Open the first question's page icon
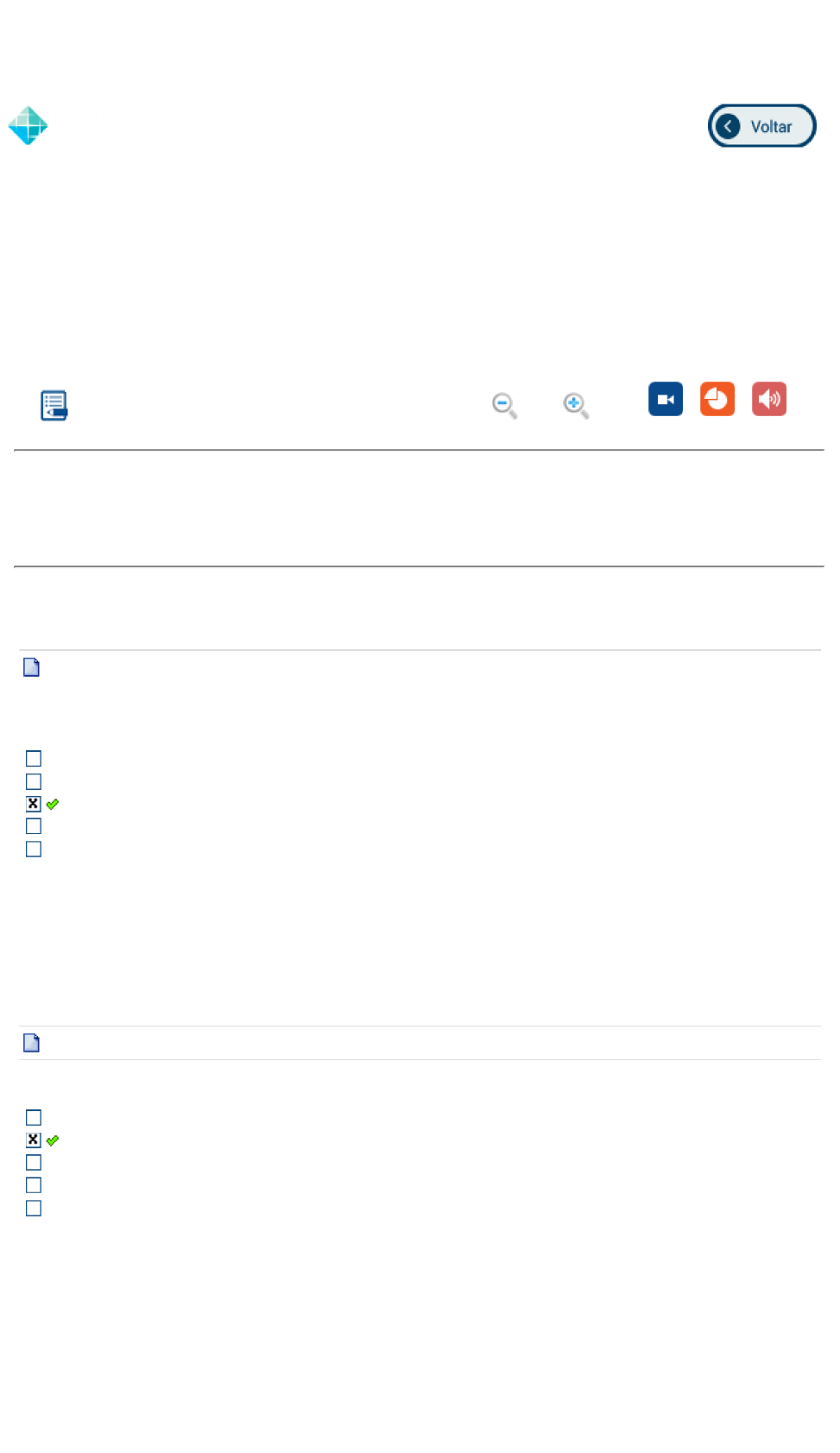840x1453 pixels. (x=31, y=667)
